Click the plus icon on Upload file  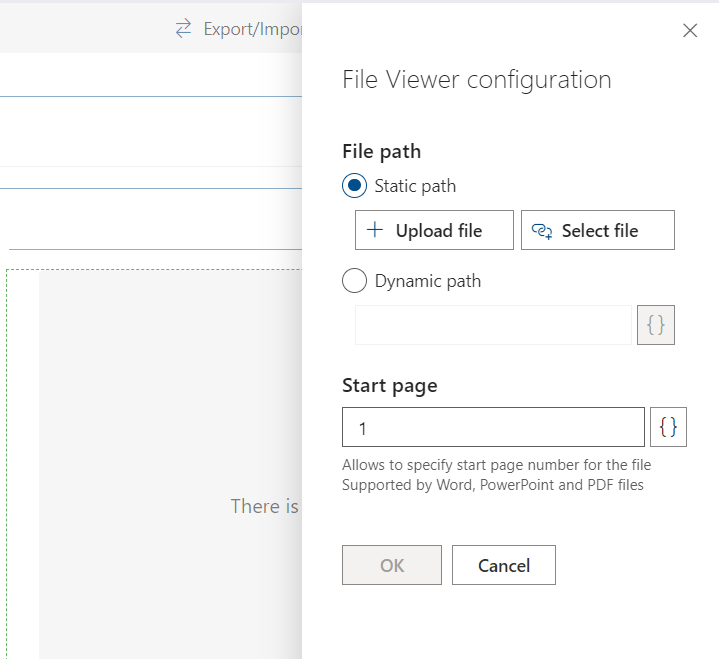(x=375, y=229)
